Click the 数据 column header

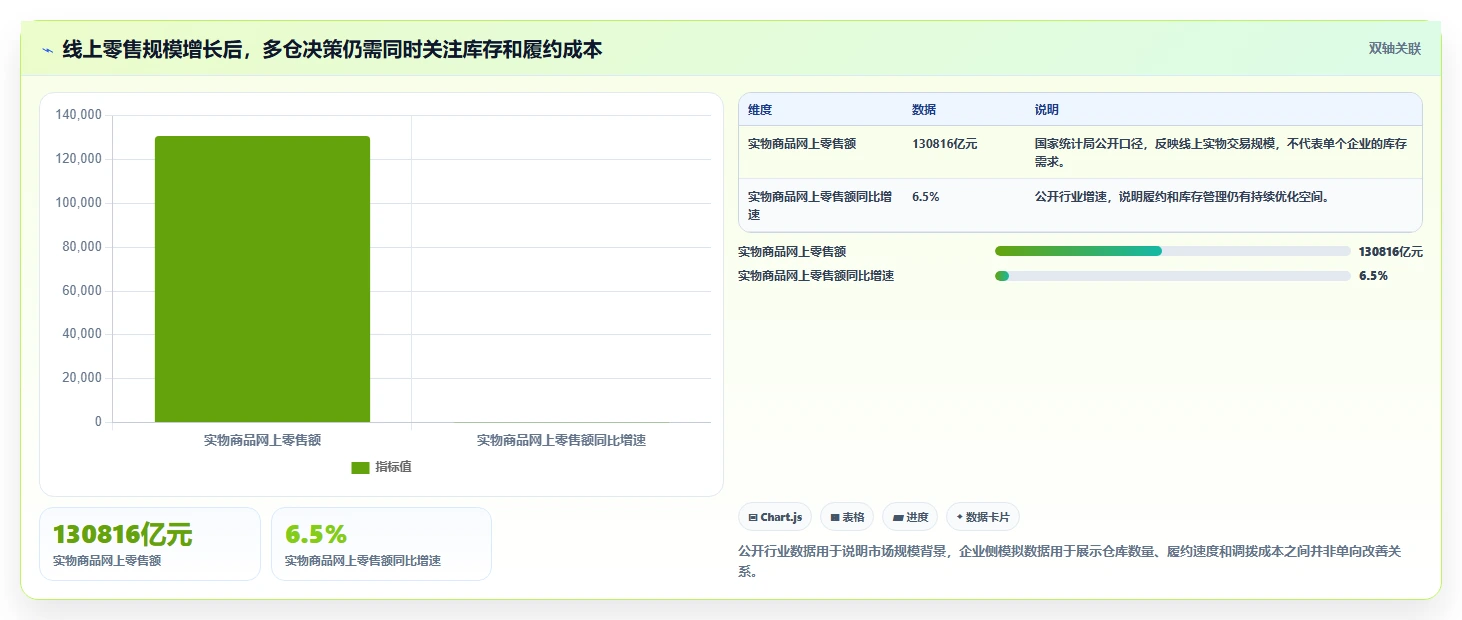click(x=924, y=110)
